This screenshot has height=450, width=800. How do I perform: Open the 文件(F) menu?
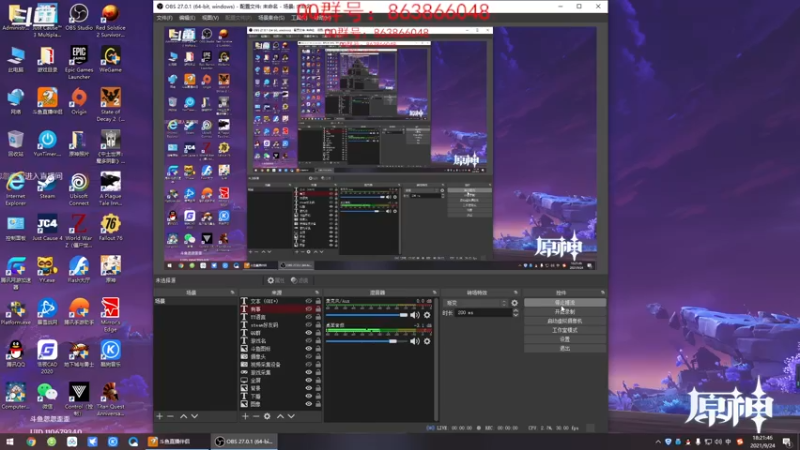pos(164,18)
